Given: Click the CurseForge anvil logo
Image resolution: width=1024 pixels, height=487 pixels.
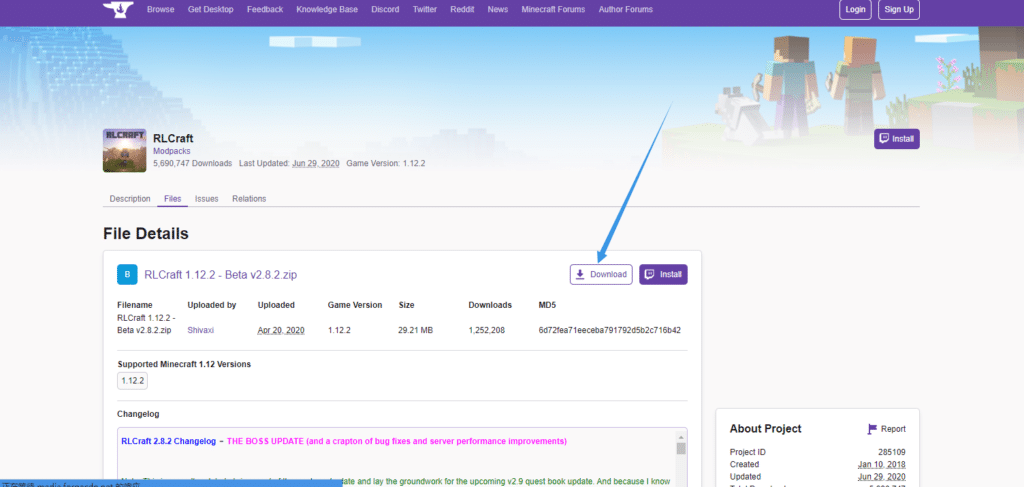Looking at the screenshot, I should pyautogui.click(x=118, y=10).
